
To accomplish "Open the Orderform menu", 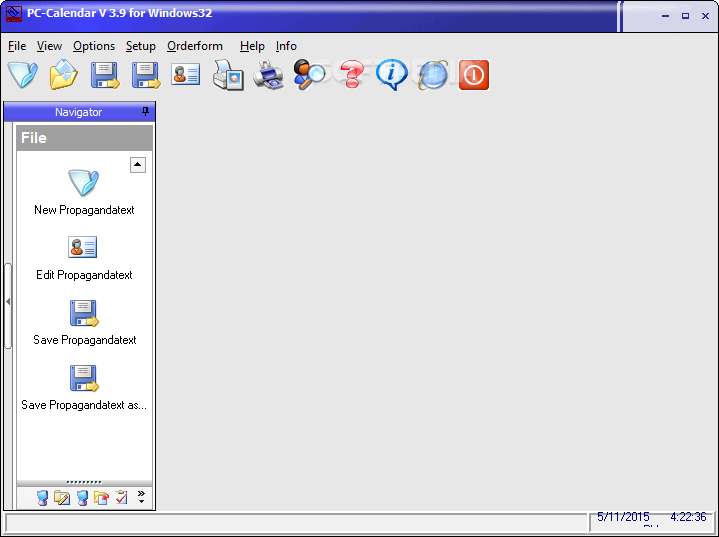I will pos(195,46).
